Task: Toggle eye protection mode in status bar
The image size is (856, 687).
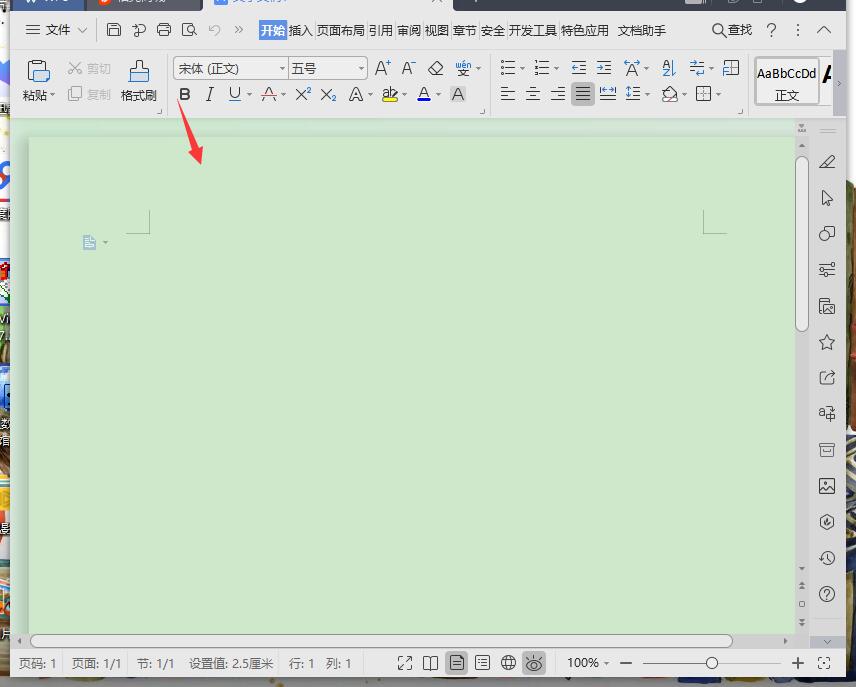Action: coord(534,663)
